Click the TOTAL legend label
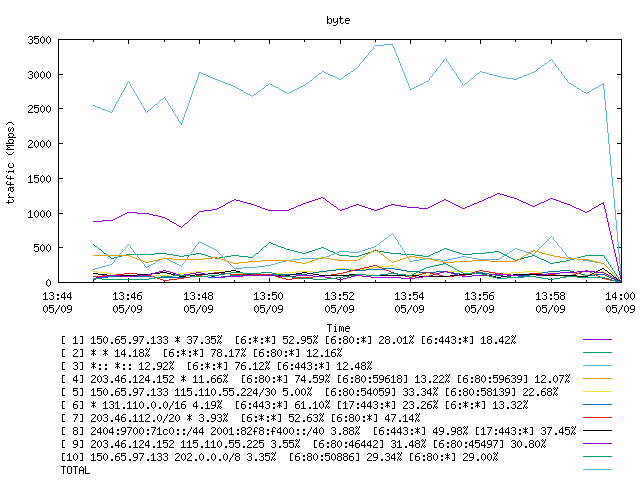 point(76,471)
